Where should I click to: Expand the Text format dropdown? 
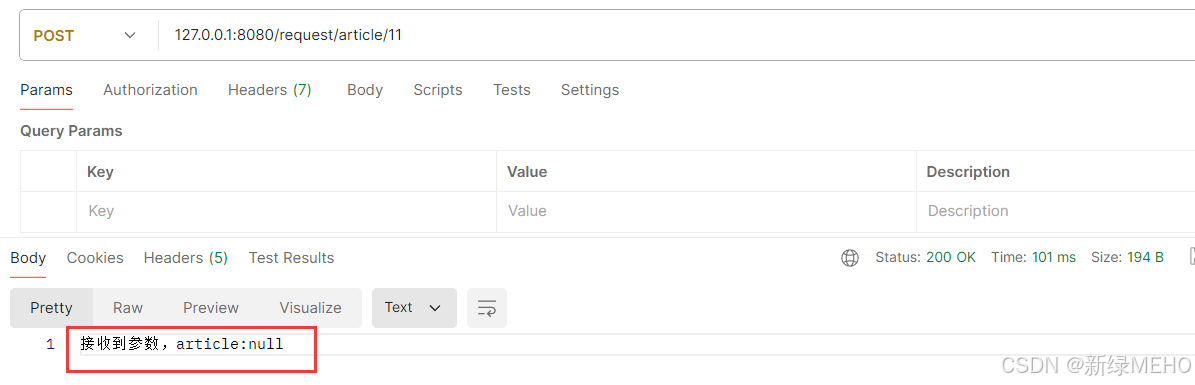click(x=414, y=308)
